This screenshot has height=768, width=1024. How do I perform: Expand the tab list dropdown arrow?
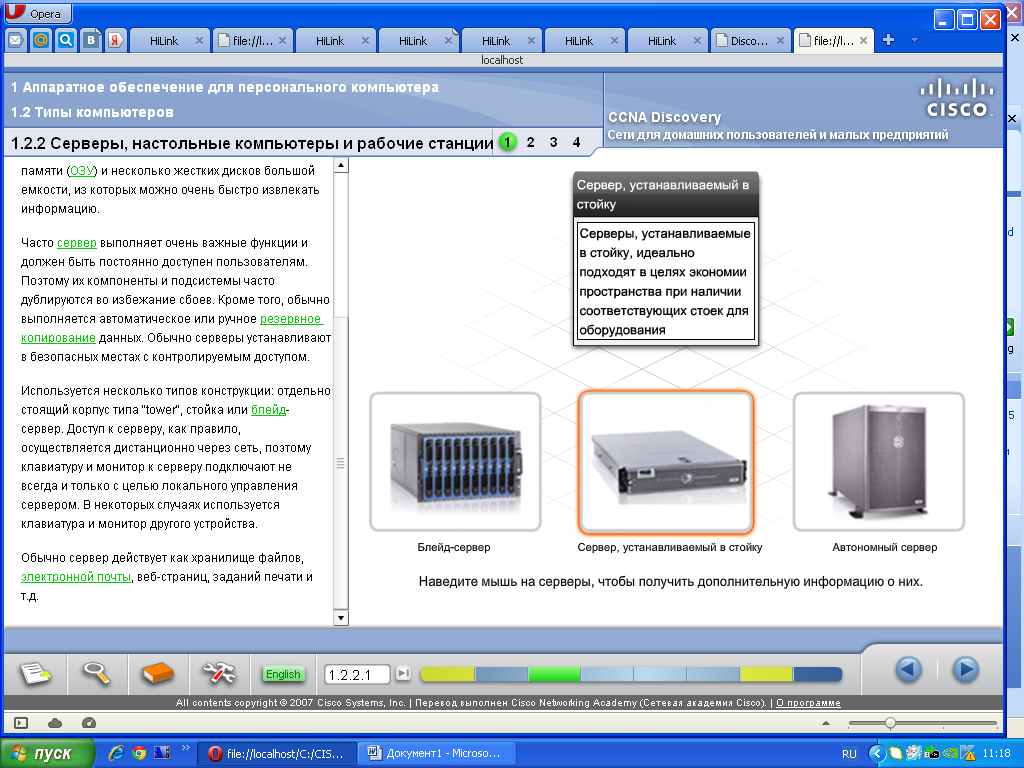click(x=914, y=40)
